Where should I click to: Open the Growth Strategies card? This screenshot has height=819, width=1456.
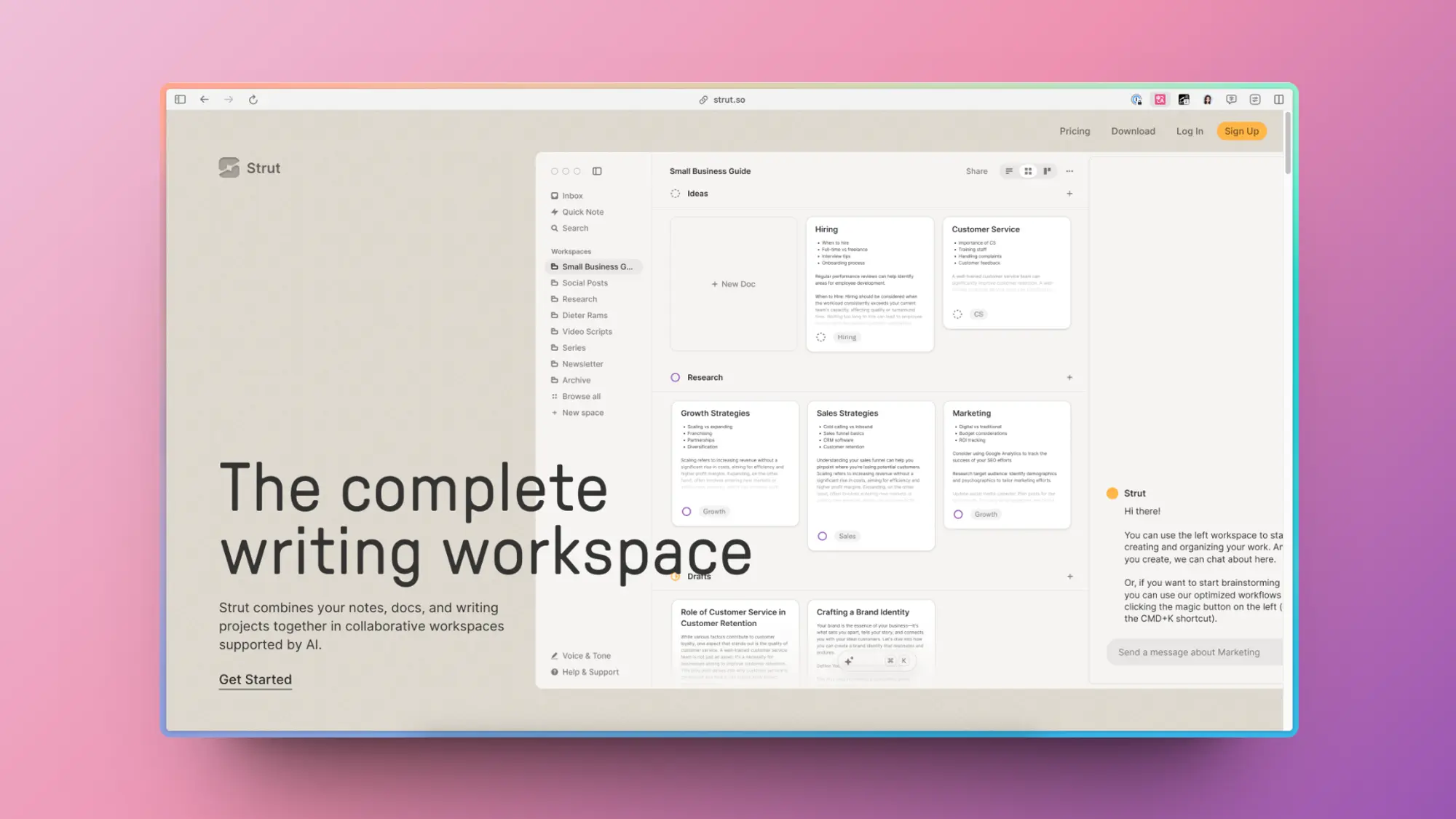(735, 463)
